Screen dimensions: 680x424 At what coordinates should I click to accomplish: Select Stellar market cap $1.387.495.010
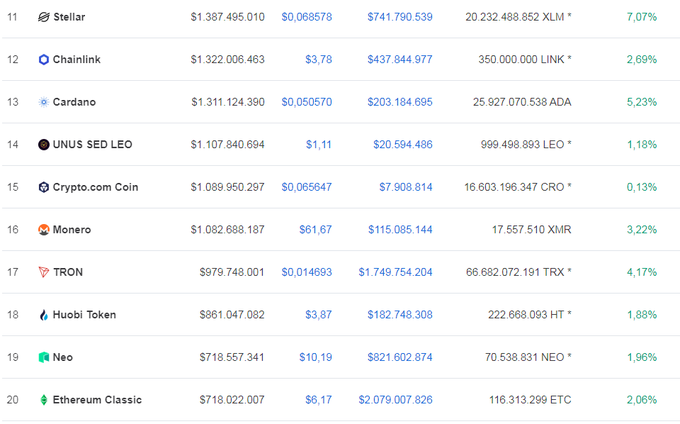(x=228, y=17)
